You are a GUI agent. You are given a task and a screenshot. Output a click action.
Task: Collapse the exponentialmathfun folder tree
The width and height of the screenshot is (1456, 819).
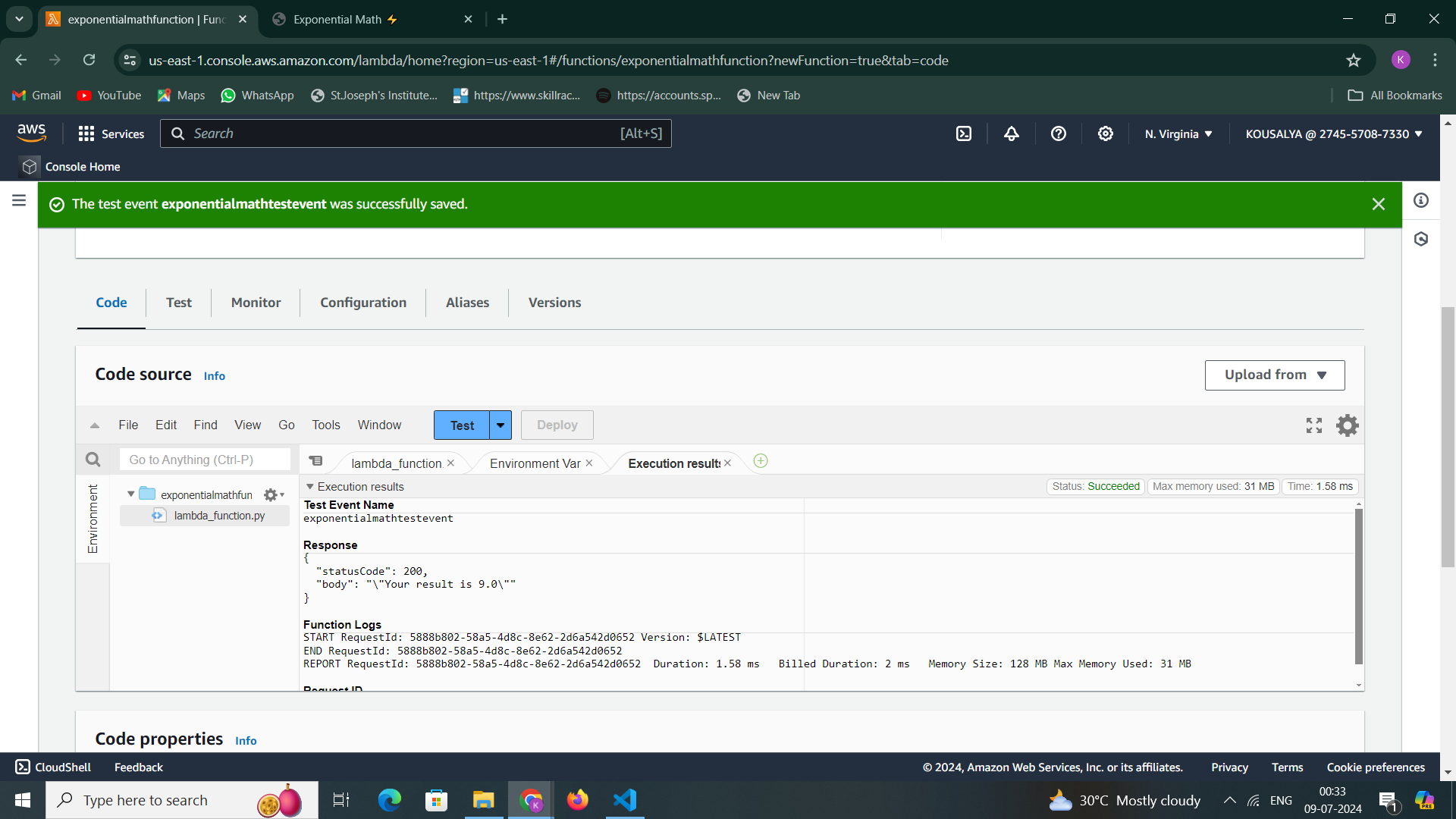tap(130, 494)
